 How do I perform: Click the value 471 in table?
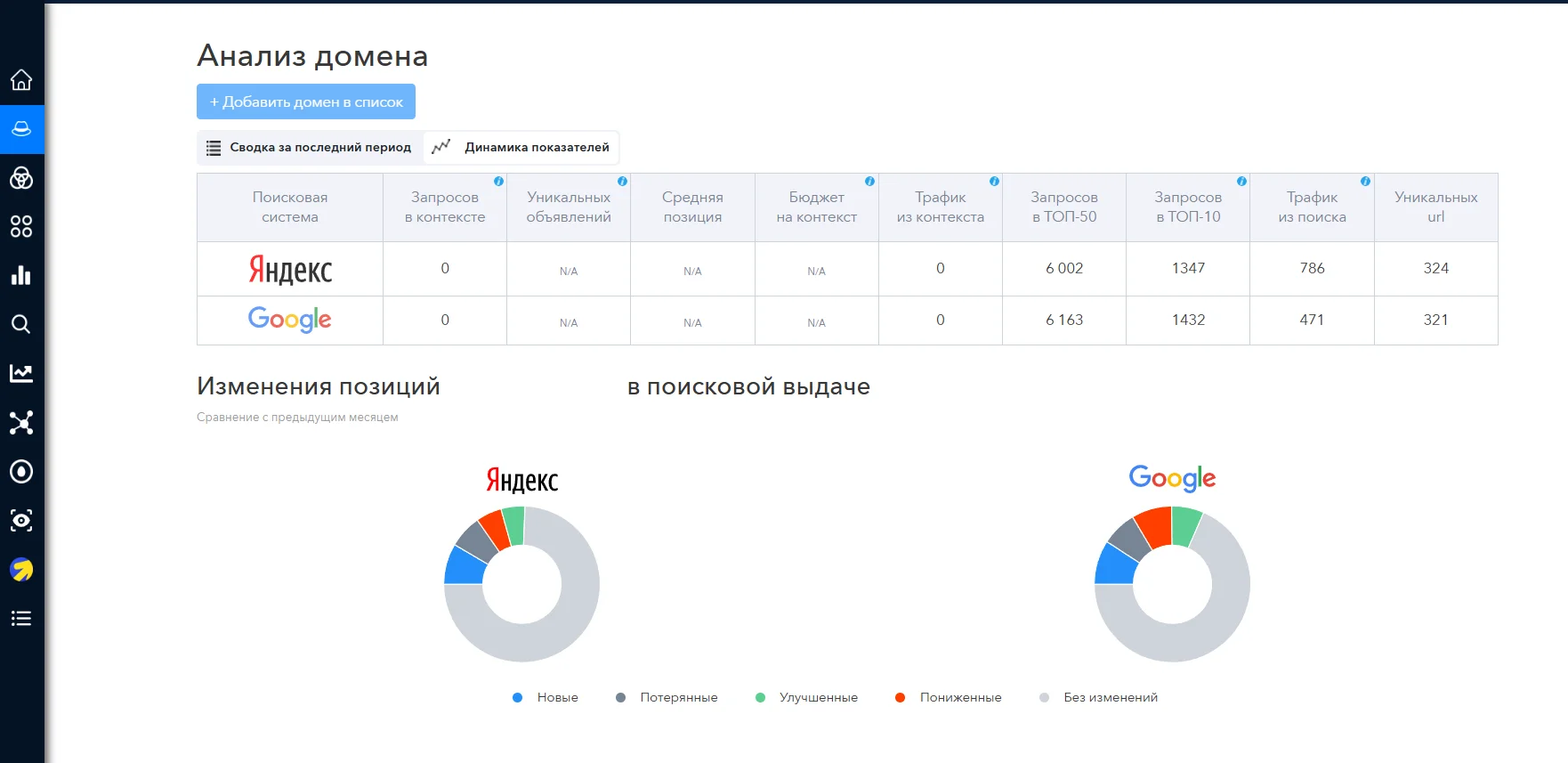(x=1312, y=320)
